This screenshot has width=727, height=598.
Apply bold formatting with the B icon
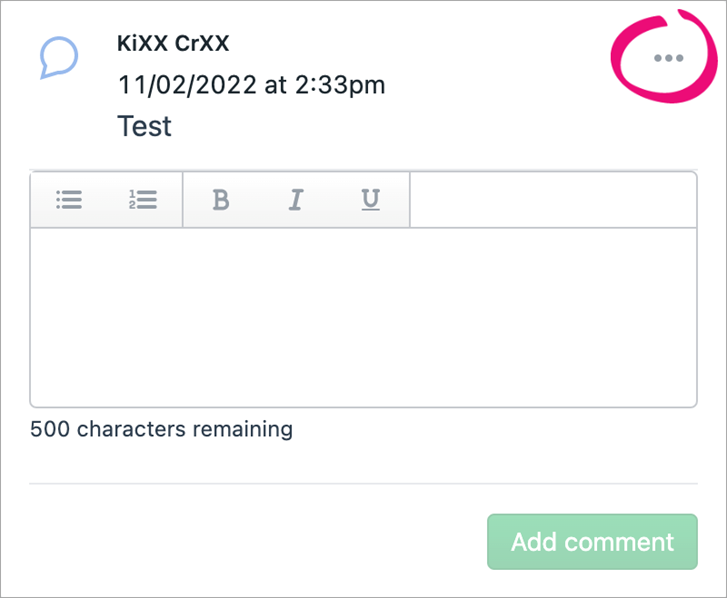(x=221, y=200)
